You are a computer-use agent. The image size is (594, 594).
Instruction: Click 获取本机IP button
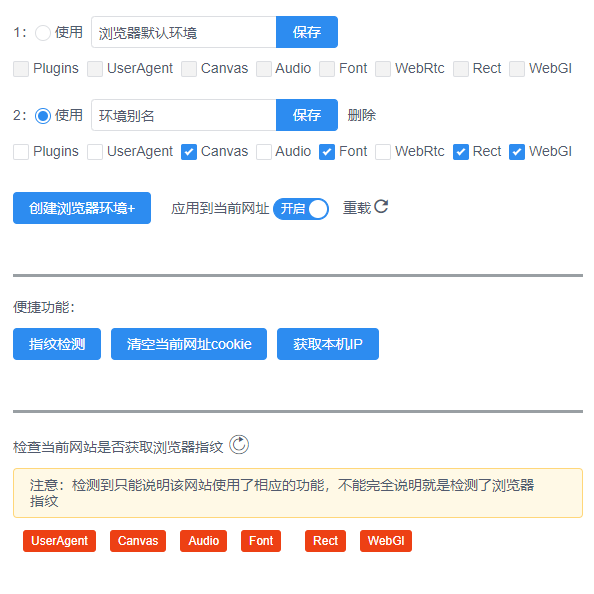click(x=328, y=344)
